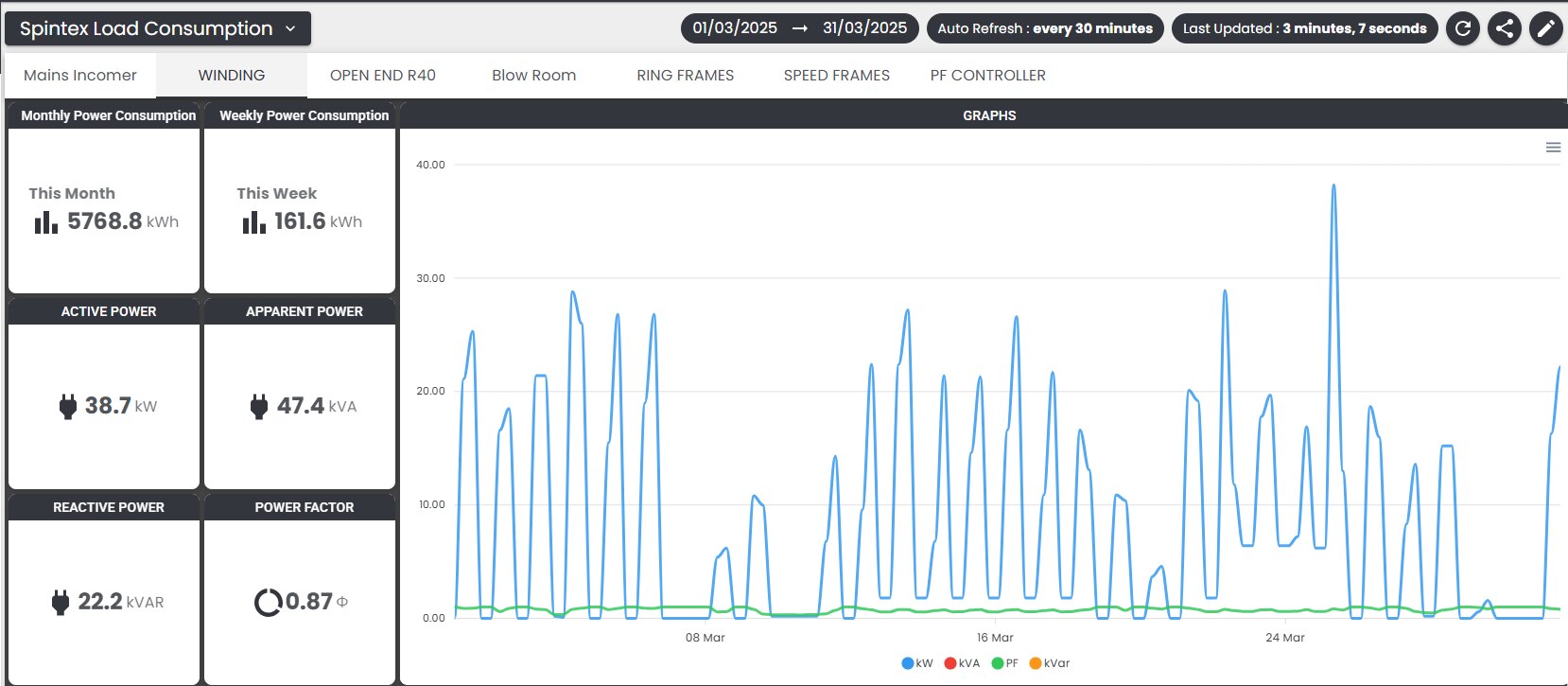Select the PF CONTROLLER tab
This screenshot has width=1568, height=686.
coord(987,76)
